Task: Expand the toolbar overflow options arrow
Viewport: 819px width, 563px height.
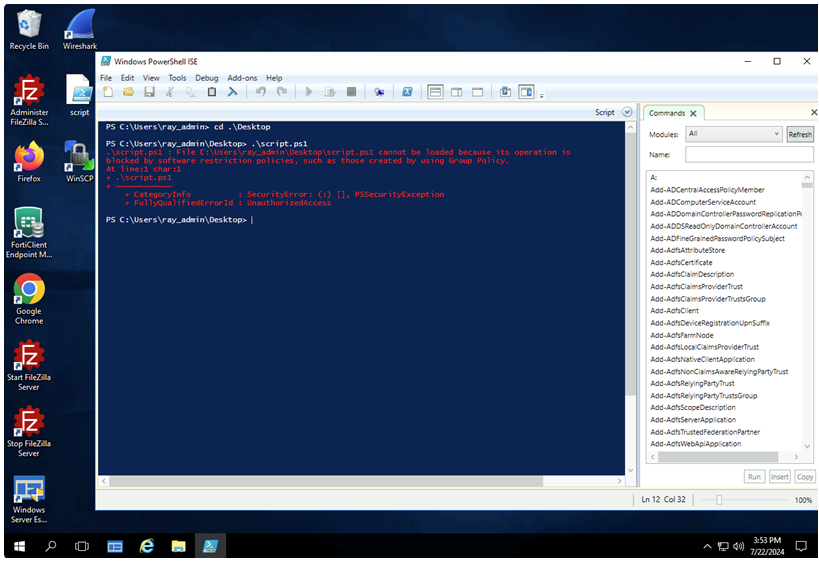Action: pos(542,95)
